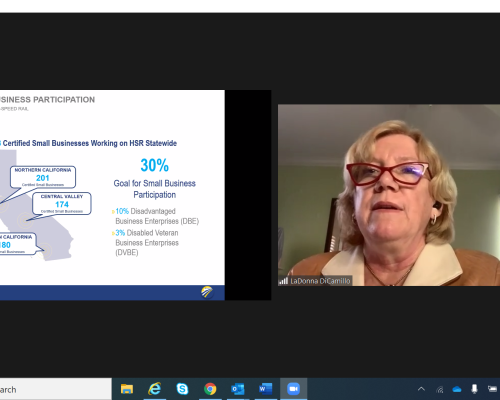
Task: Switch to Outlook in the taskbar
Action: (238, 389)
